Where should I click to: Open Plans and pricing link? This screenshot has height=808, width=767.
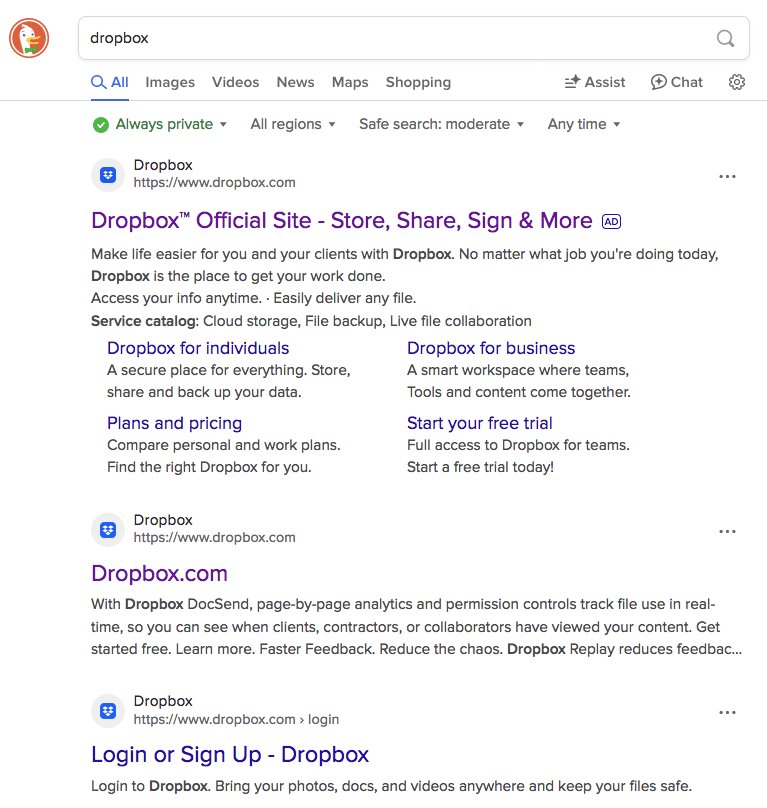point(174,423)
